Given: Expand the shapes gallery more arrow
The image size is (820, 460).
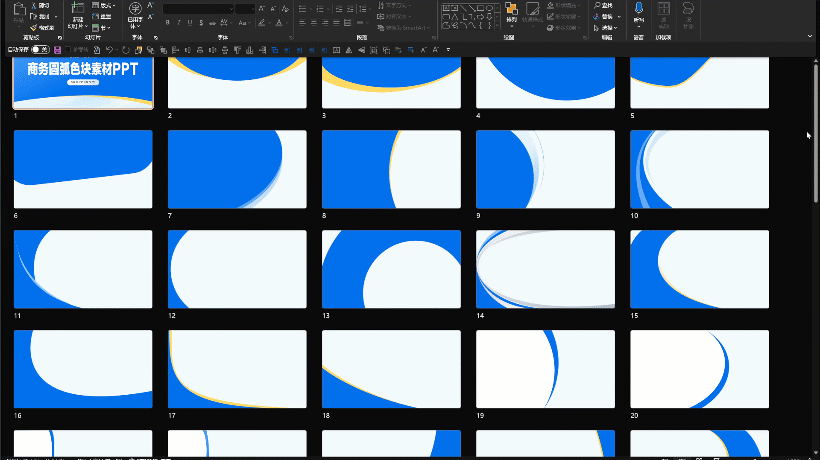Looking at the screenshot, I should [497, 26].
